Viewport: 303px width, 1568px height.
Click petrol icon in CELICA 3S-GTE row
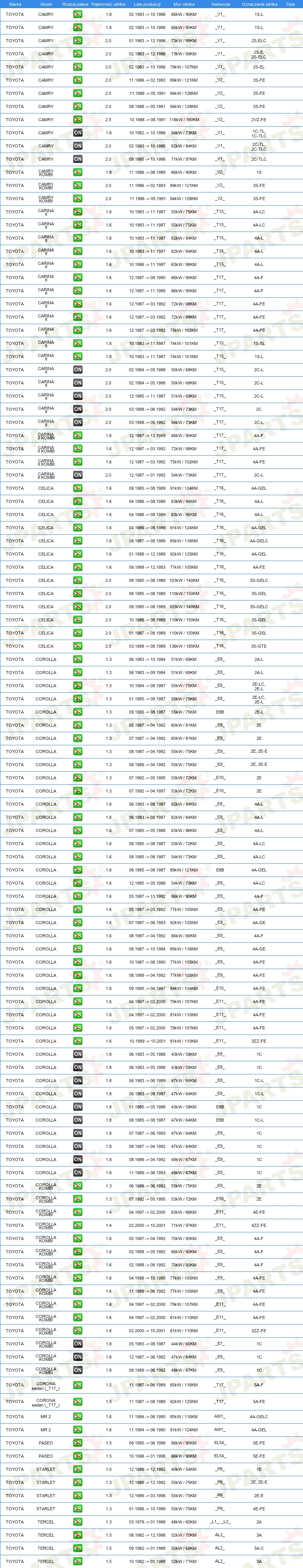point(77,647)
